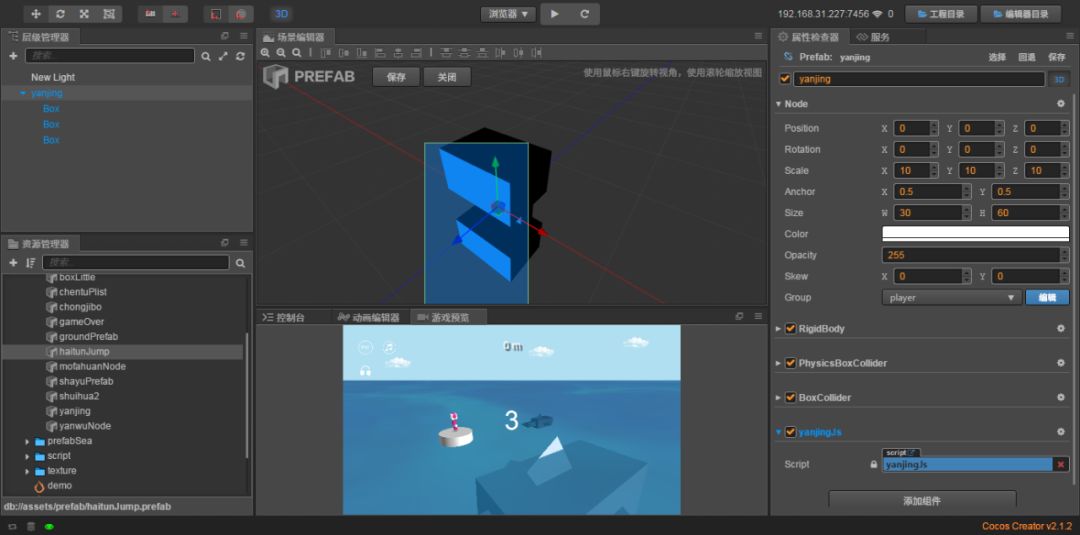Viewport: 1080px width, 535px height.
Task: Click the refresh preview icon
Action: point(584,14)
